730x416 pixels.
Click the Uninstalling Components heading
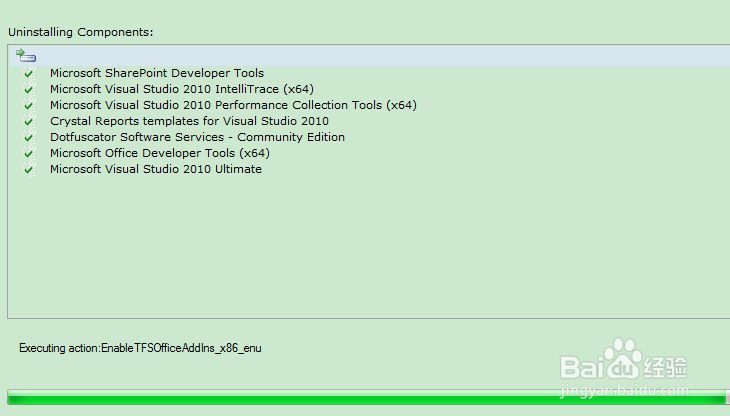pyautogui.click(x=81, y=32)
